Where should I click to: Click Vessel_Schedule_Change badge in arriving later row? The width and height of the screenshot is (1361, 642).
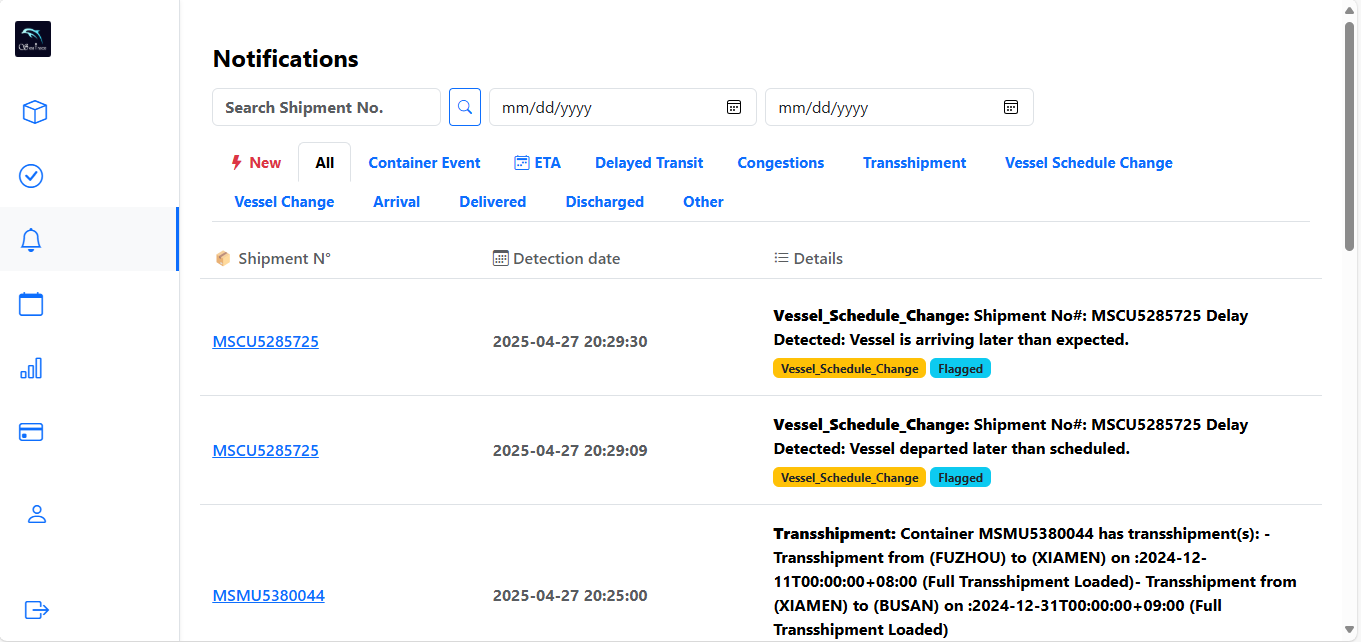pos(850,368)
